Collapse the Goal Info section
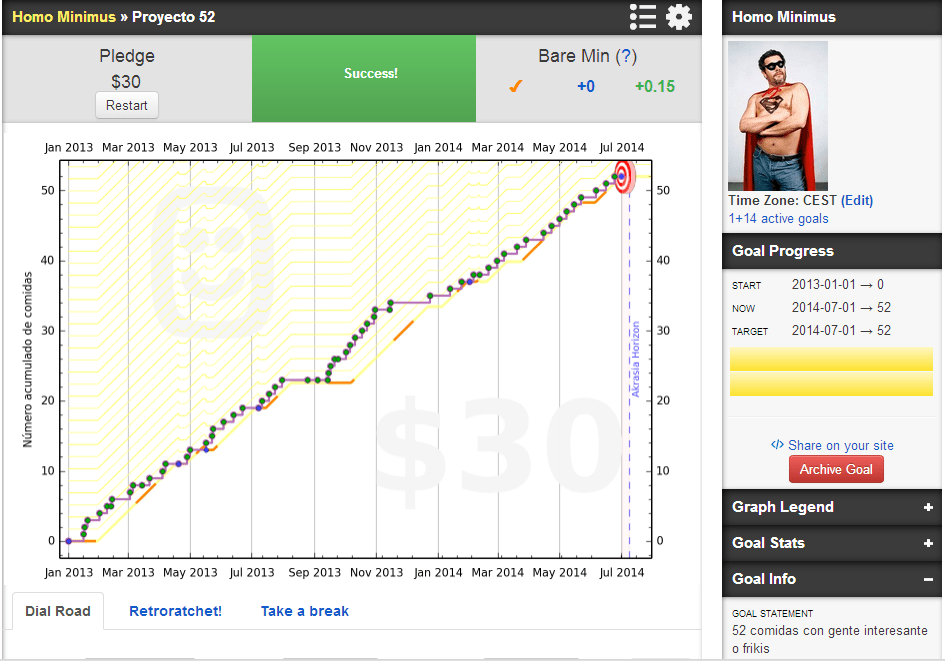Image resolution: width=945 pixels, height=661 pixels. [x=928, y=579]
